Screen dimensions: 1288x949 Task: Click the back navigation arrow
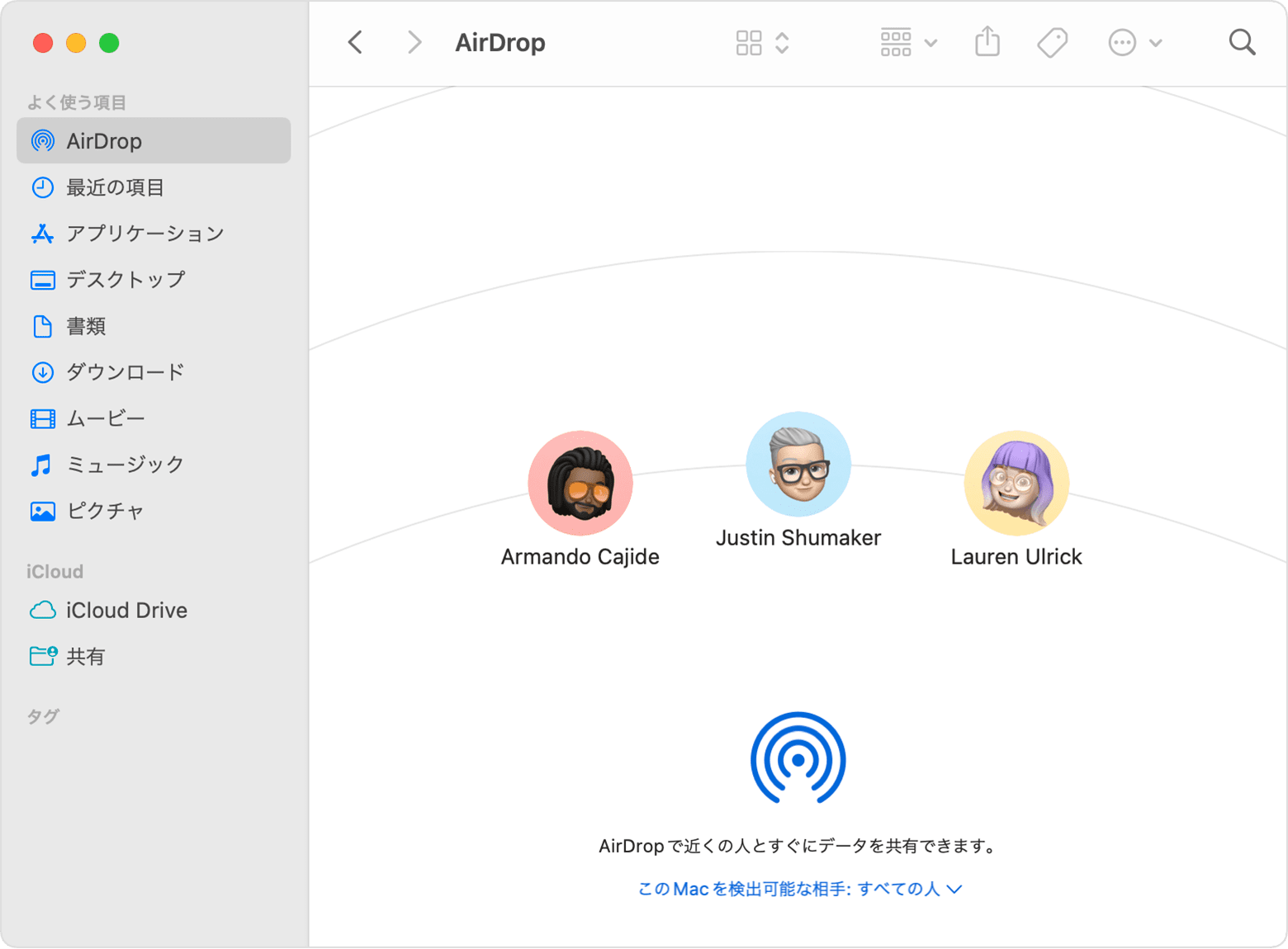pyautogui.click(x=355, y=42)
